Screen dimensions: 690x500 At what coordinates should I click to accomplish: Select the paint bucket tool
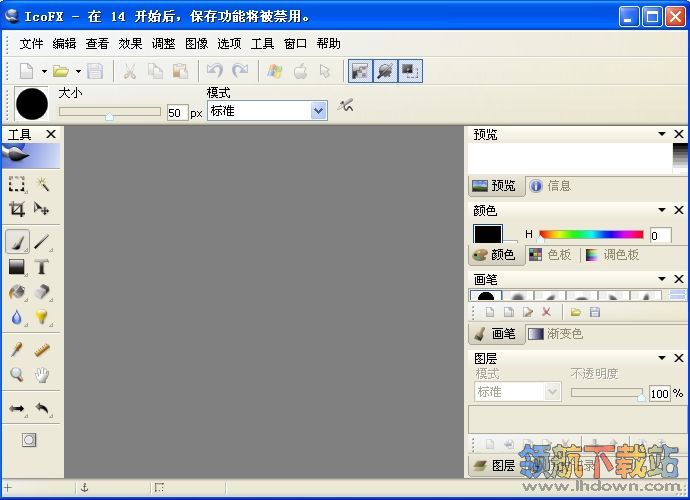click(17, 292)
